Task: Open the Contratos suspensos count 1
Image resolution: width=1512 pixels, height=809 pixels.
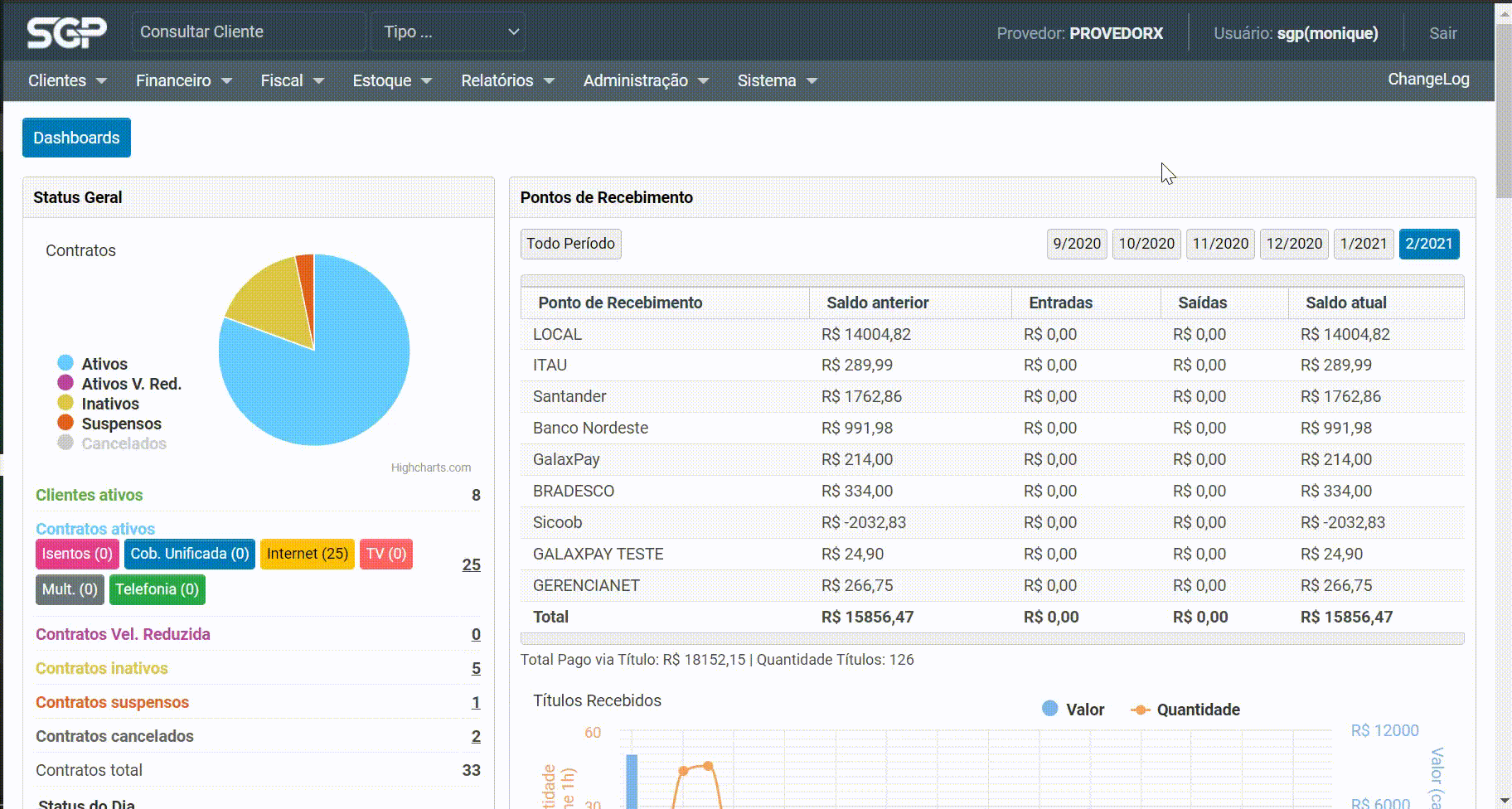Action: pyautogui.click(x=476, y=702)
